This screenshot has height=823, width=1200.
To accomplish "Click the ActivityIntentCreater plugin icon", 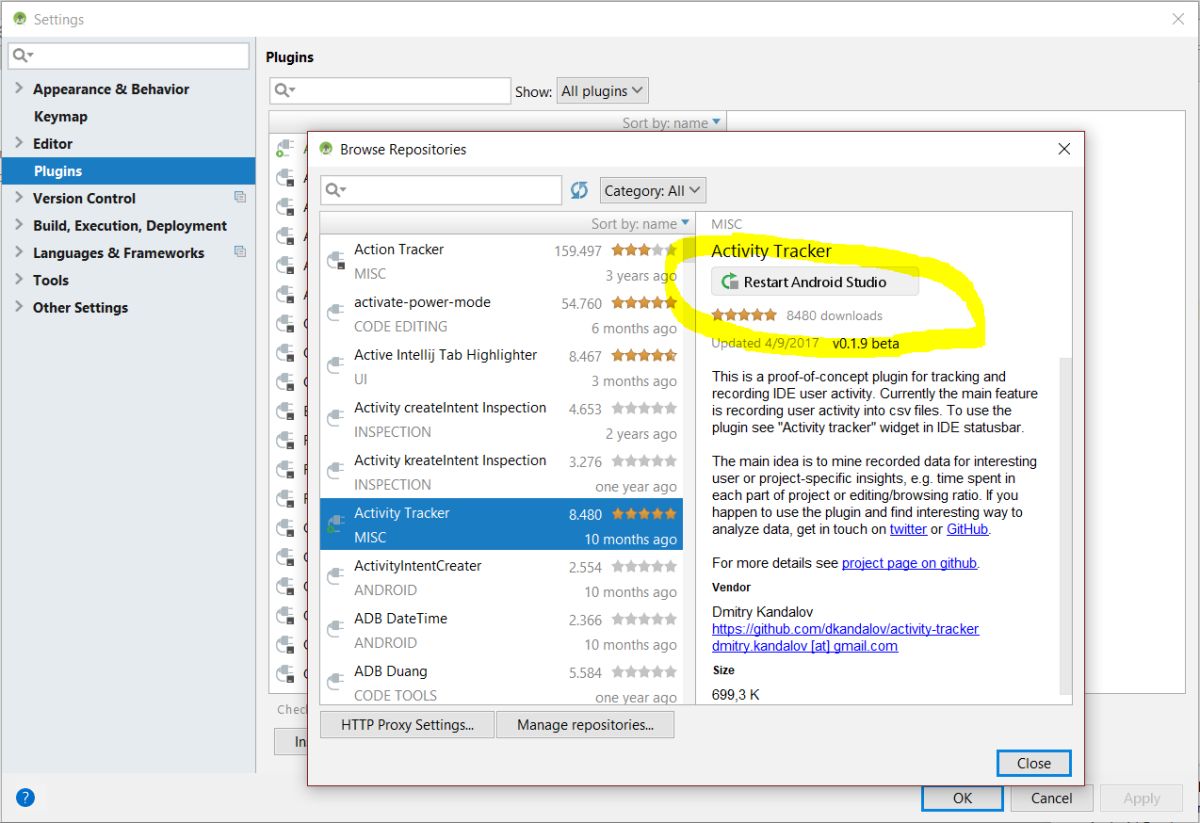I will click(337, 578).
